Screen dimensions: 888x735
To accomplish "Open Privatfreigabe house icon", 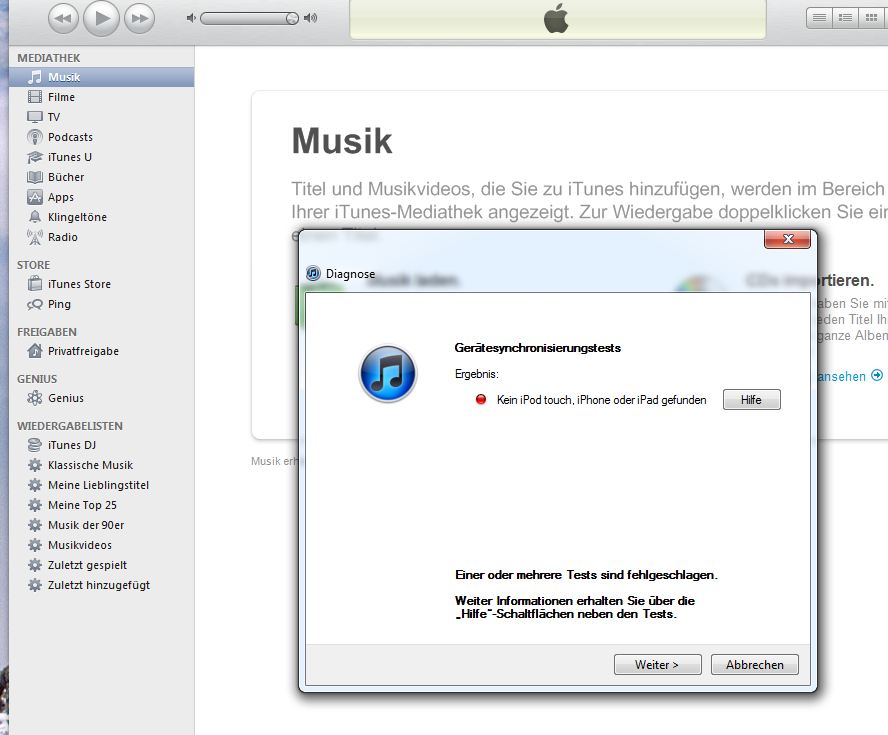I will tap(35, 351).
